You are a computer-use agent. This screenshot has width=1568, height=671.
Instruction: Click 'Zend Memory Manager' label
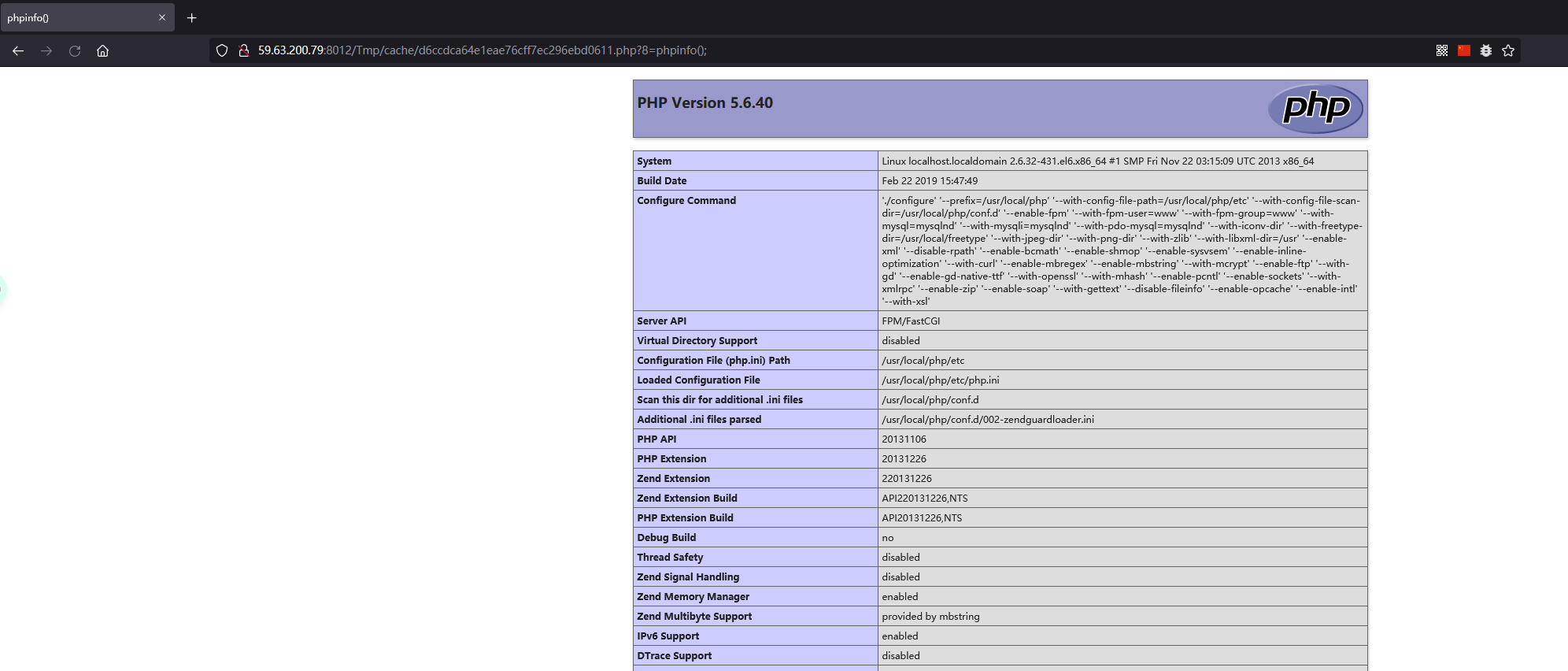tap(693, 597)
